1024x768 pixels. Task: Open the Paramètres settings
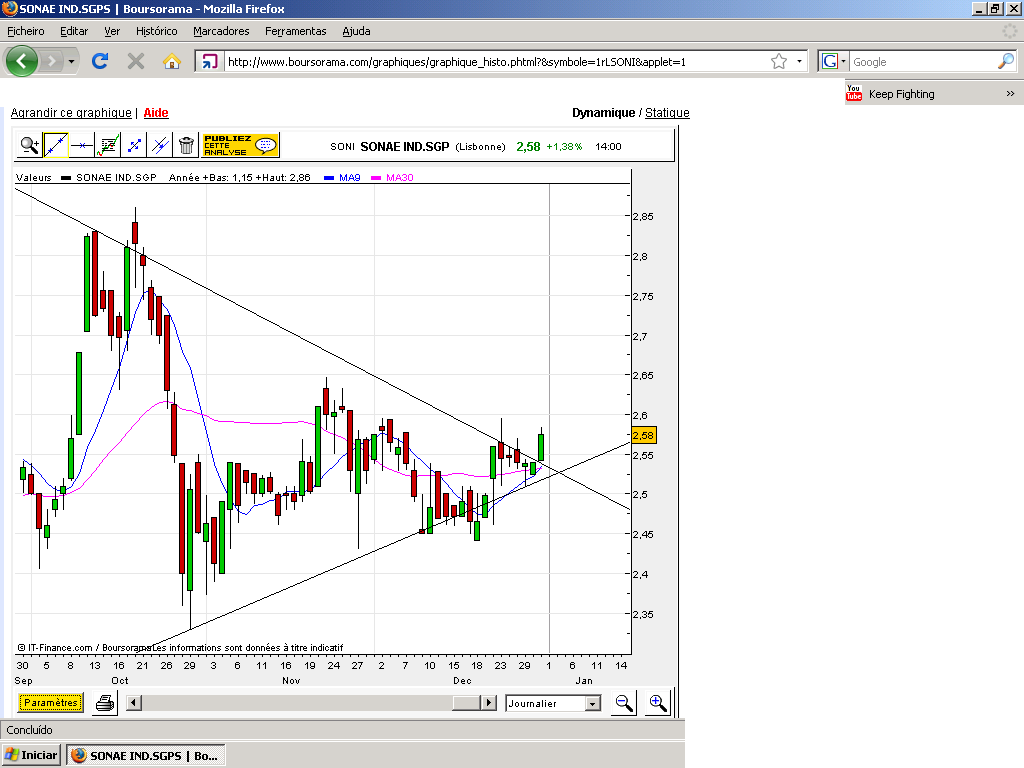51,703
